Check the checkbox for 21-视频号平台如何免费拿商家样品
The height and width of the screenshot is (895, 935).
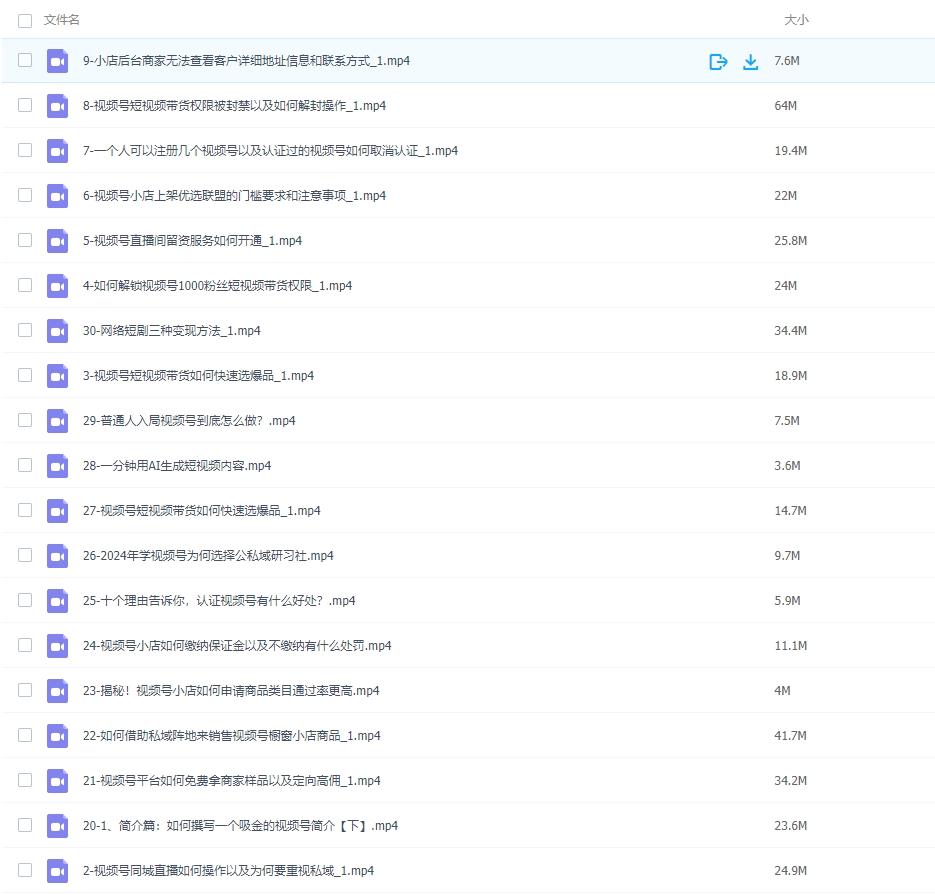point(25,780)
